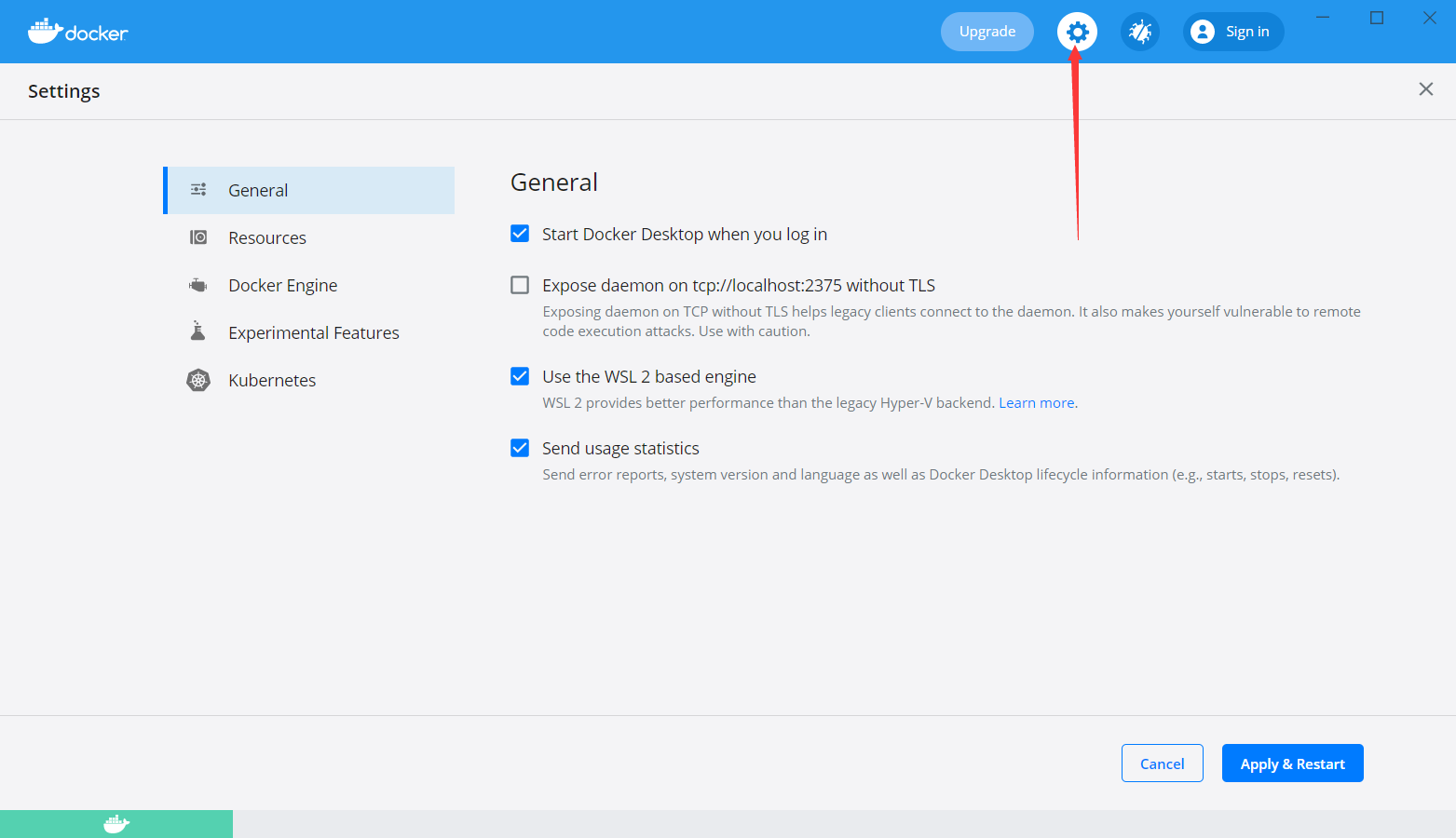Select the General settings tab
1456x838 pixels.
pyautogui.click(x=309, y=190)
